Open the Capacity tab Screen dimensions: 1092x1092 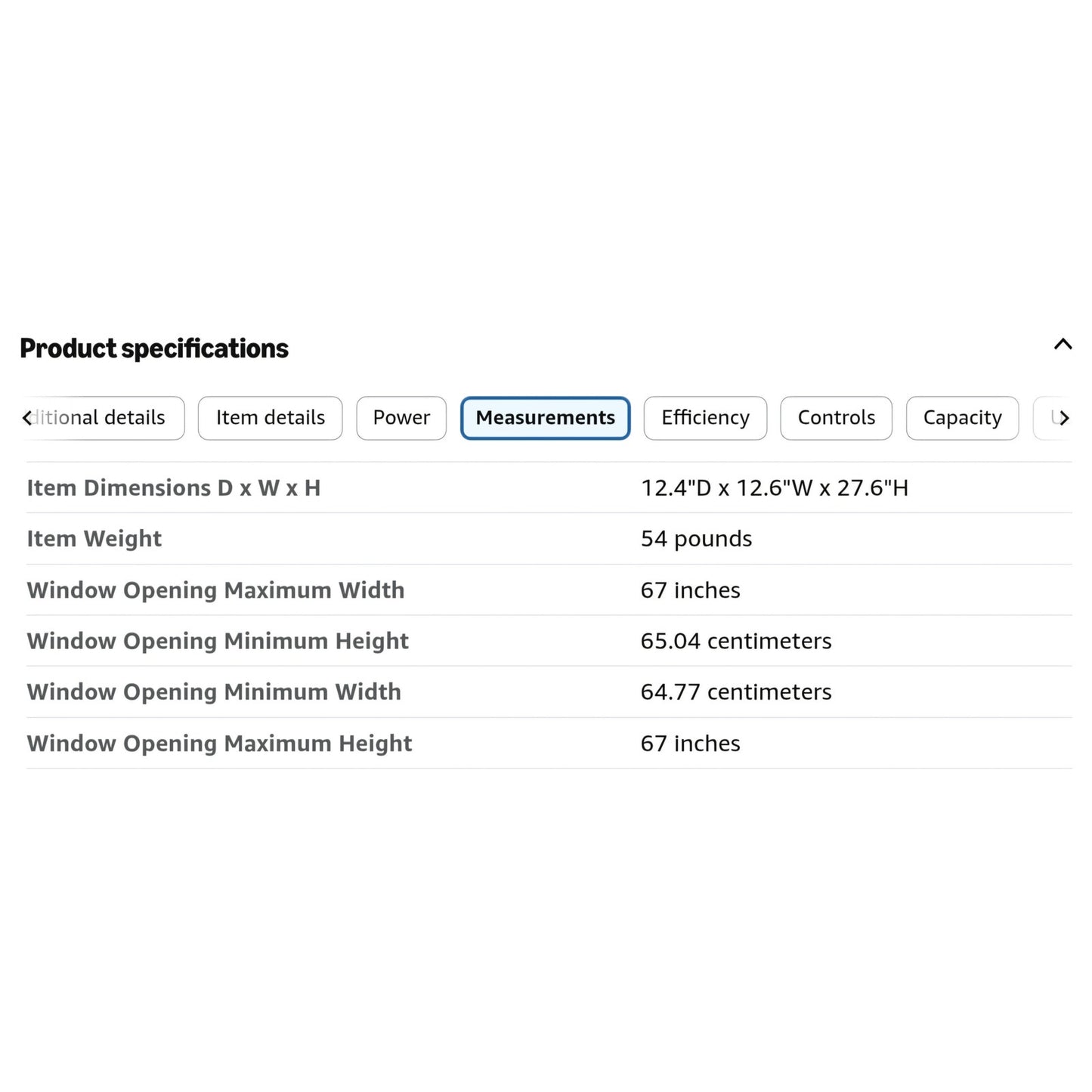(x=962, y=418)
